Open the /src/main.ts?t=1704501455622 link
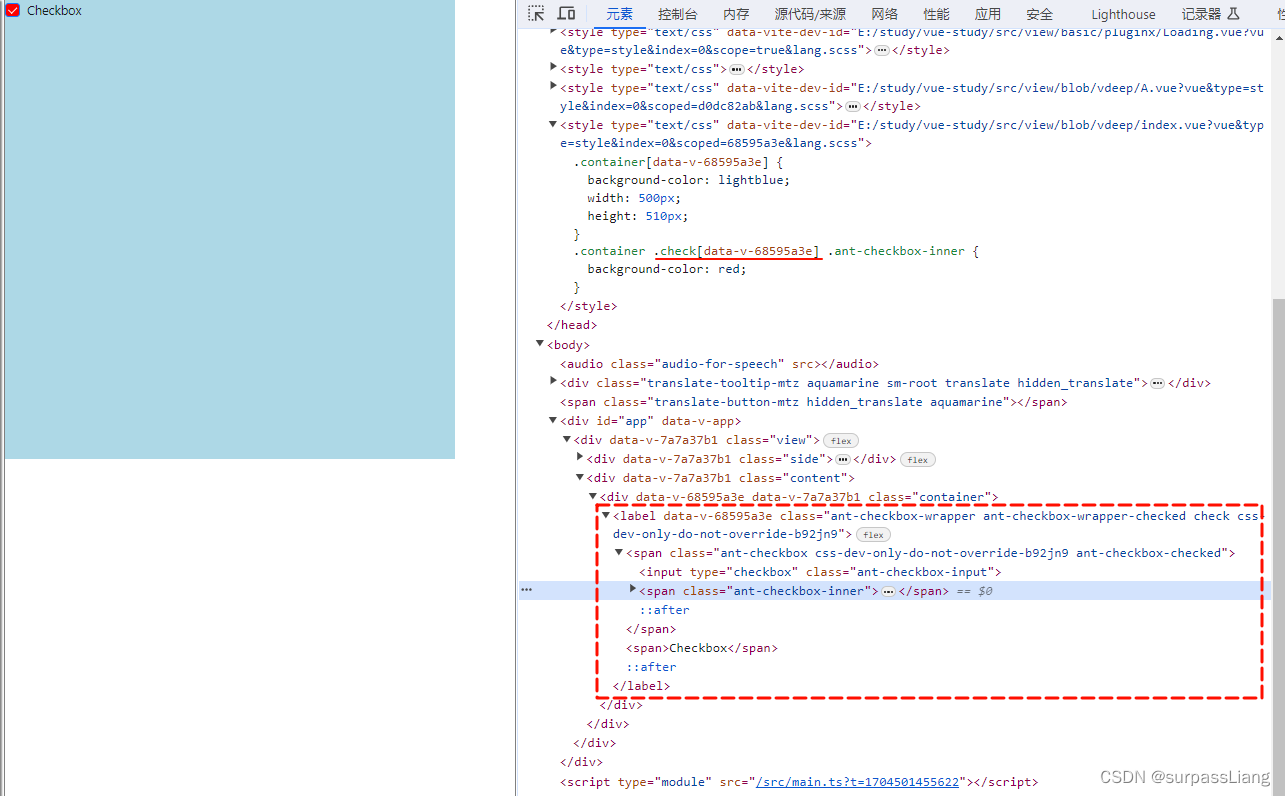This screenshot has width=1285, height=796. tap(858, 782)
